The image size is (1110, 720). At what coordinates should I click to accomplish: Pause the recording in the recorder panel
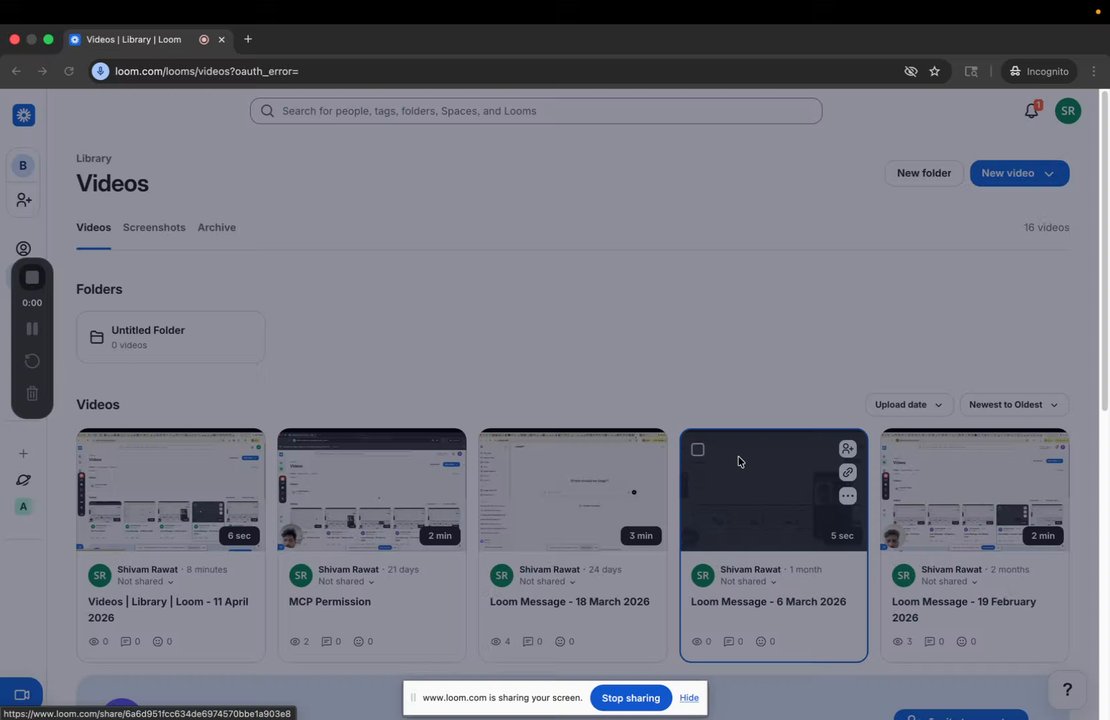point(32,328)
